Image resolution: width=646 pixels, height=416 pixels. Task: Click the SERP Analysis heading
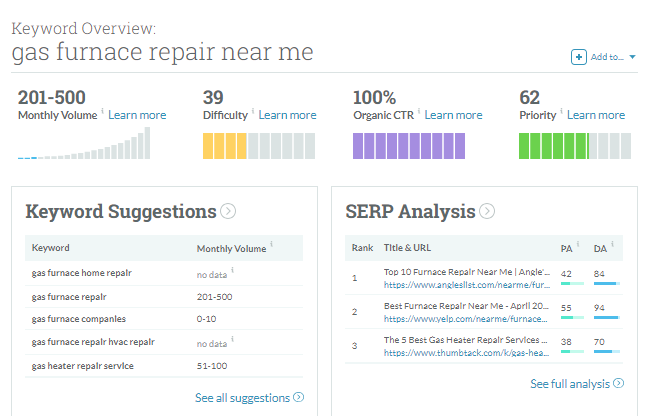point(410,211)
